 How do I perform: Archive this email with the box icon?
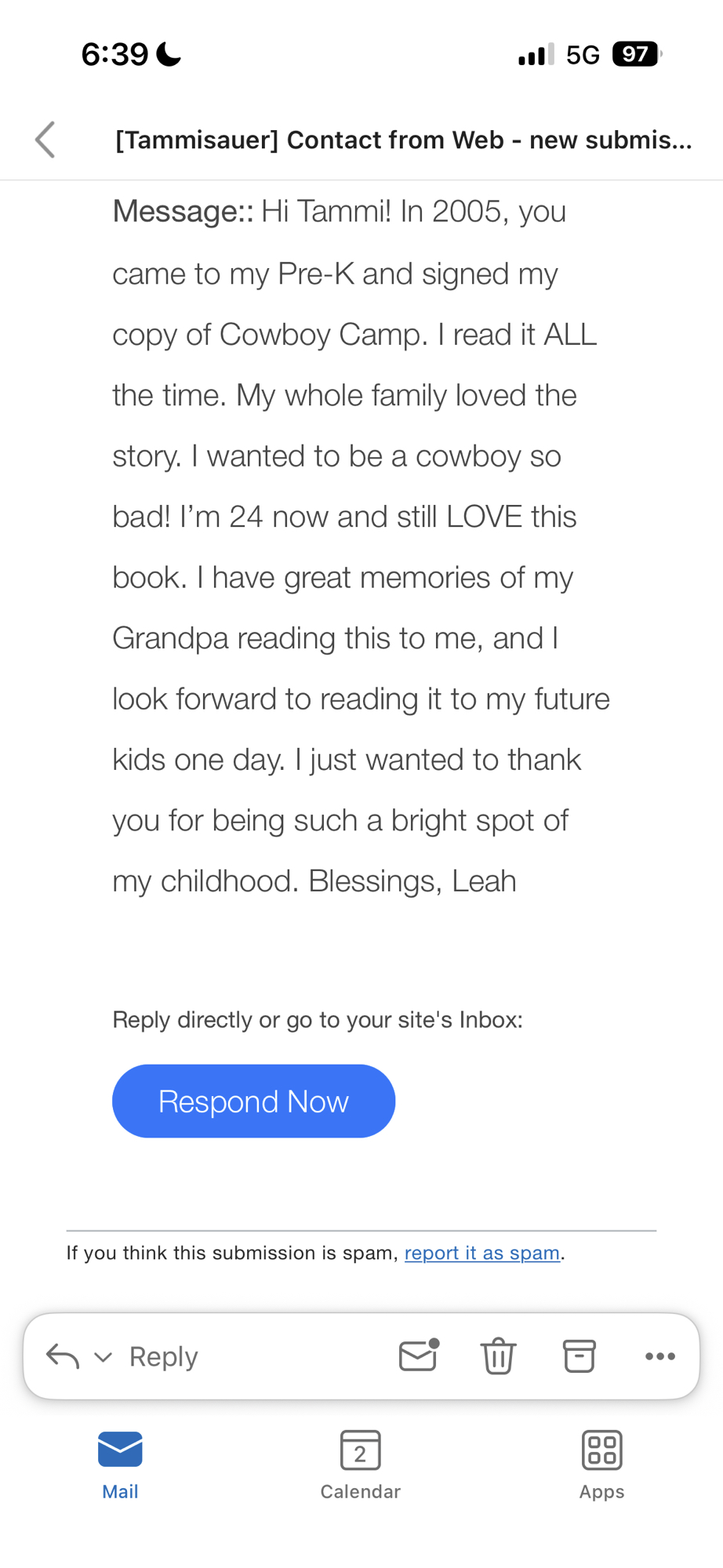pyautogui.click(x=579, y=1356)
